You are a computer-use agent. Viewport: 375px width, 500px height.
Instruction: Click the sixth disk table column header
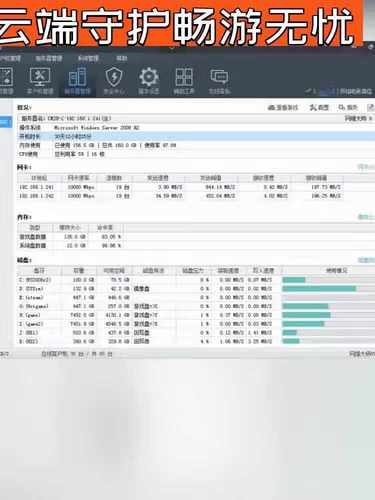click(228, 271)
